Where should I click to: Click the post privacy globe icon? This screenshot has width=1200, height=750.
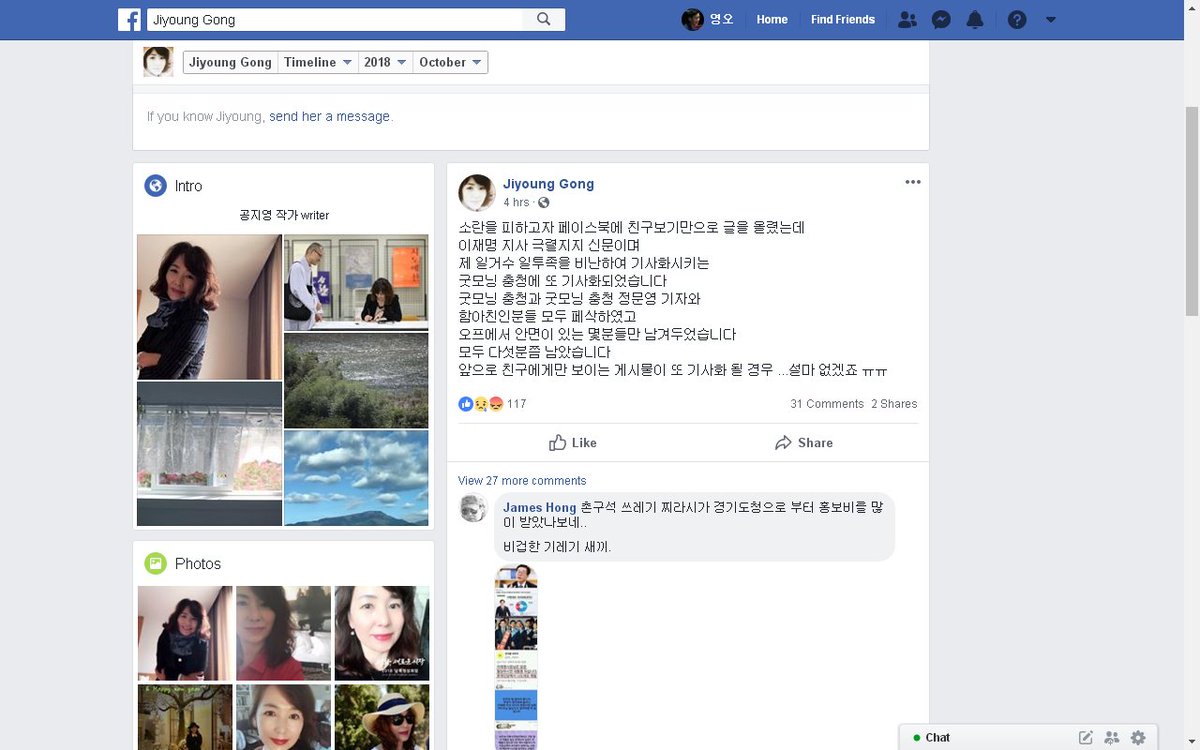click(544, 203)
